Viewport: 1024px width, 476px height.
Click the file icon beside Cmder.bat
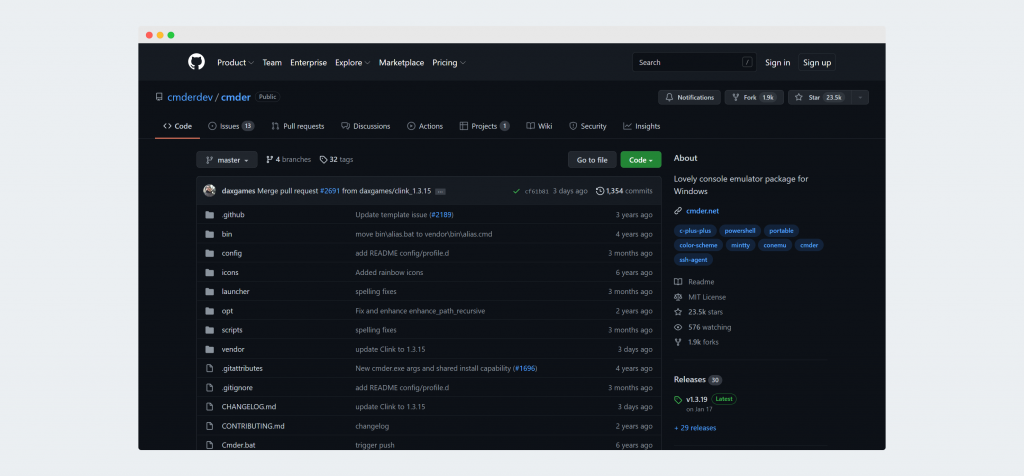[210, 445]
